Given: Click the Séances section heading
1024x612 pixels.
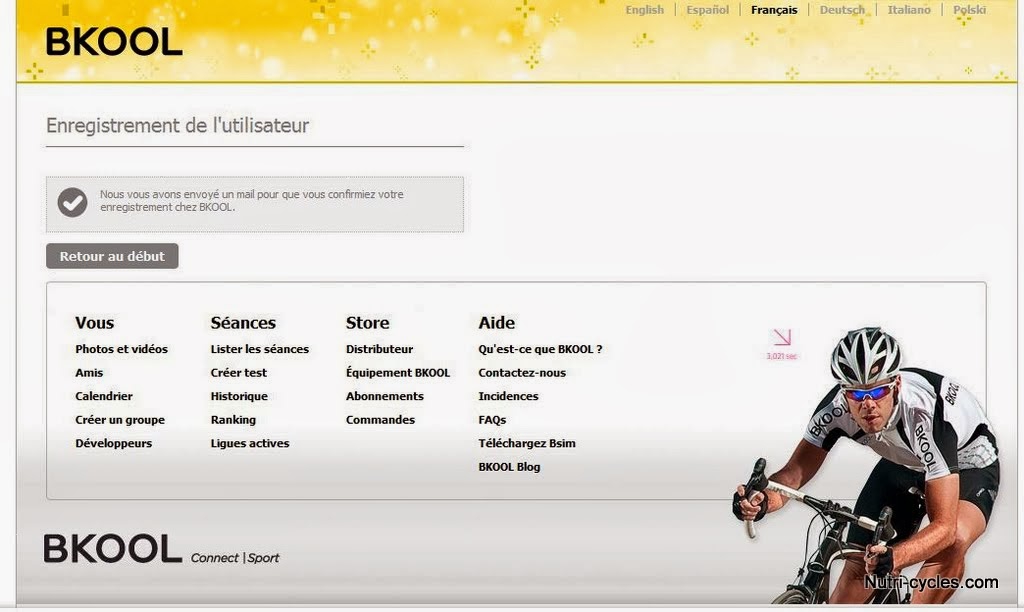Looking at the screenshot, I should pyautogui.click(x=243, y=323).
